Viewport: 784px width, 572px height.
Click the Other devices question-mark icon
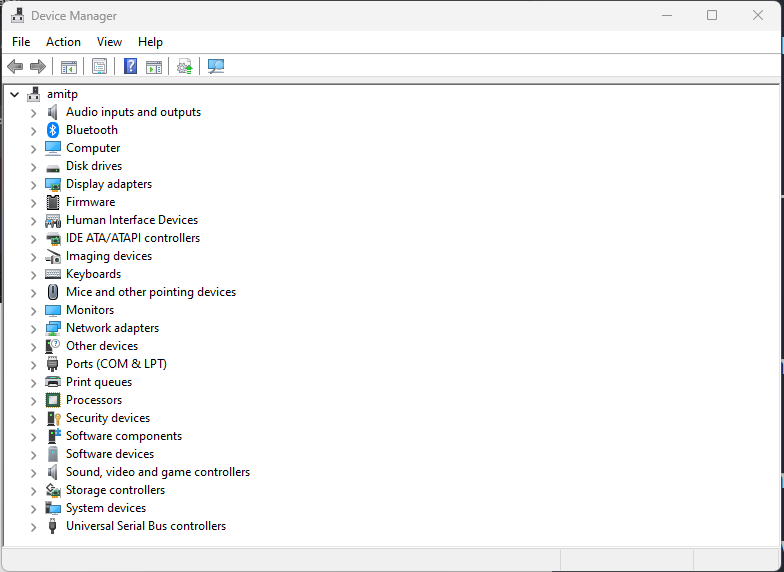[x=52, y=346]
